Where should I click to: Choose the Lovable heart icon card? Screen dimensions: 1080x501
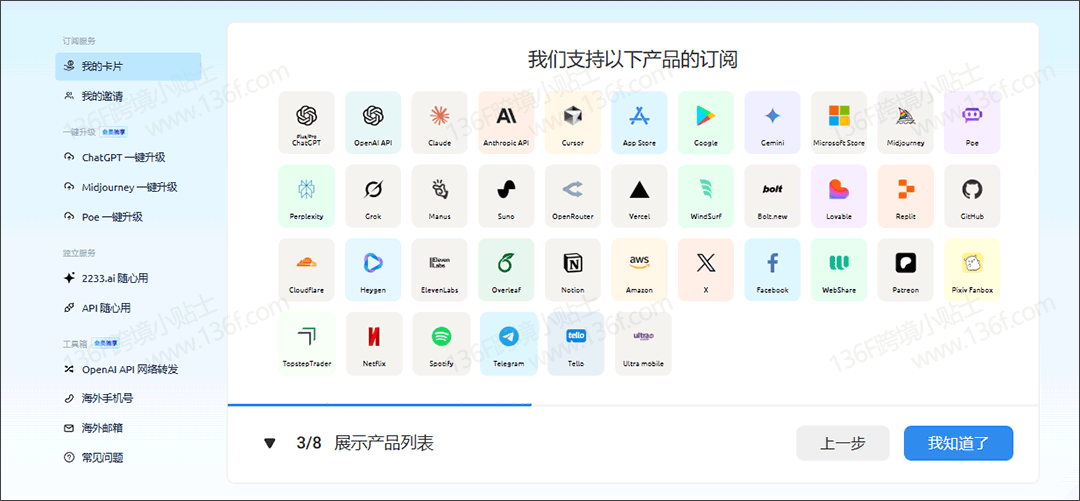point(839,196)
